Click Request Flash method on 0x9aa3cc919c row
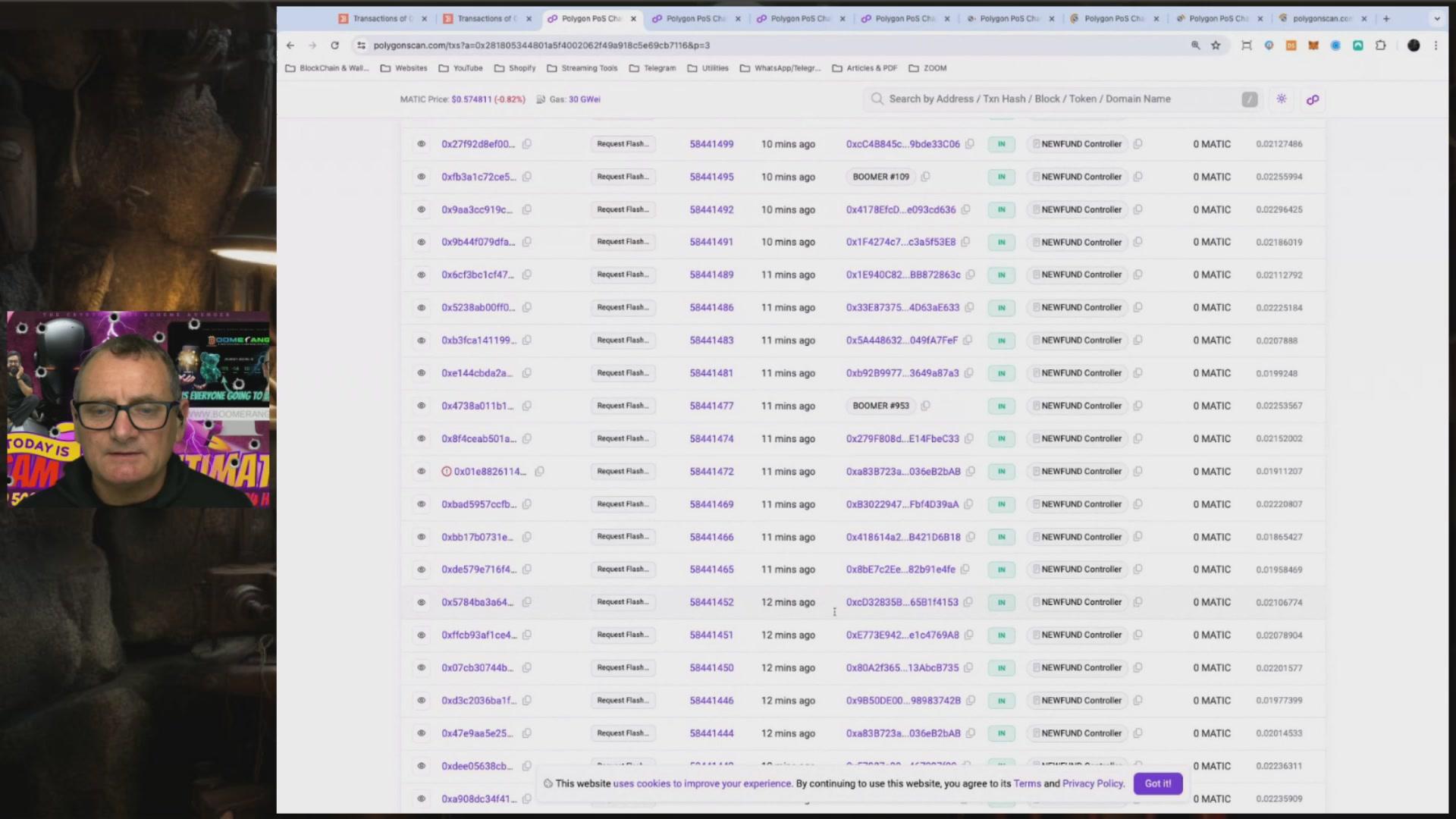 (x=623, y=209)
